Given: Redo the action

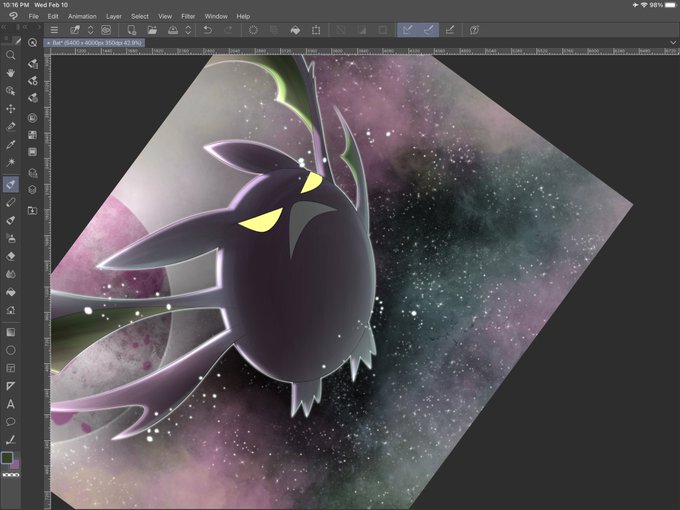Looking at the screenshot, I should click(228, 30).
